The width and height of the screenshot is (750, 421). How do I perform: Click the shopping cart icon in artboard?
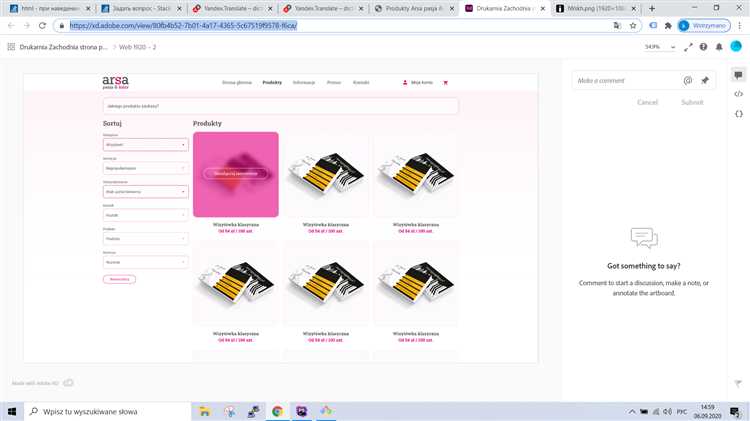(x=445, y=82)
